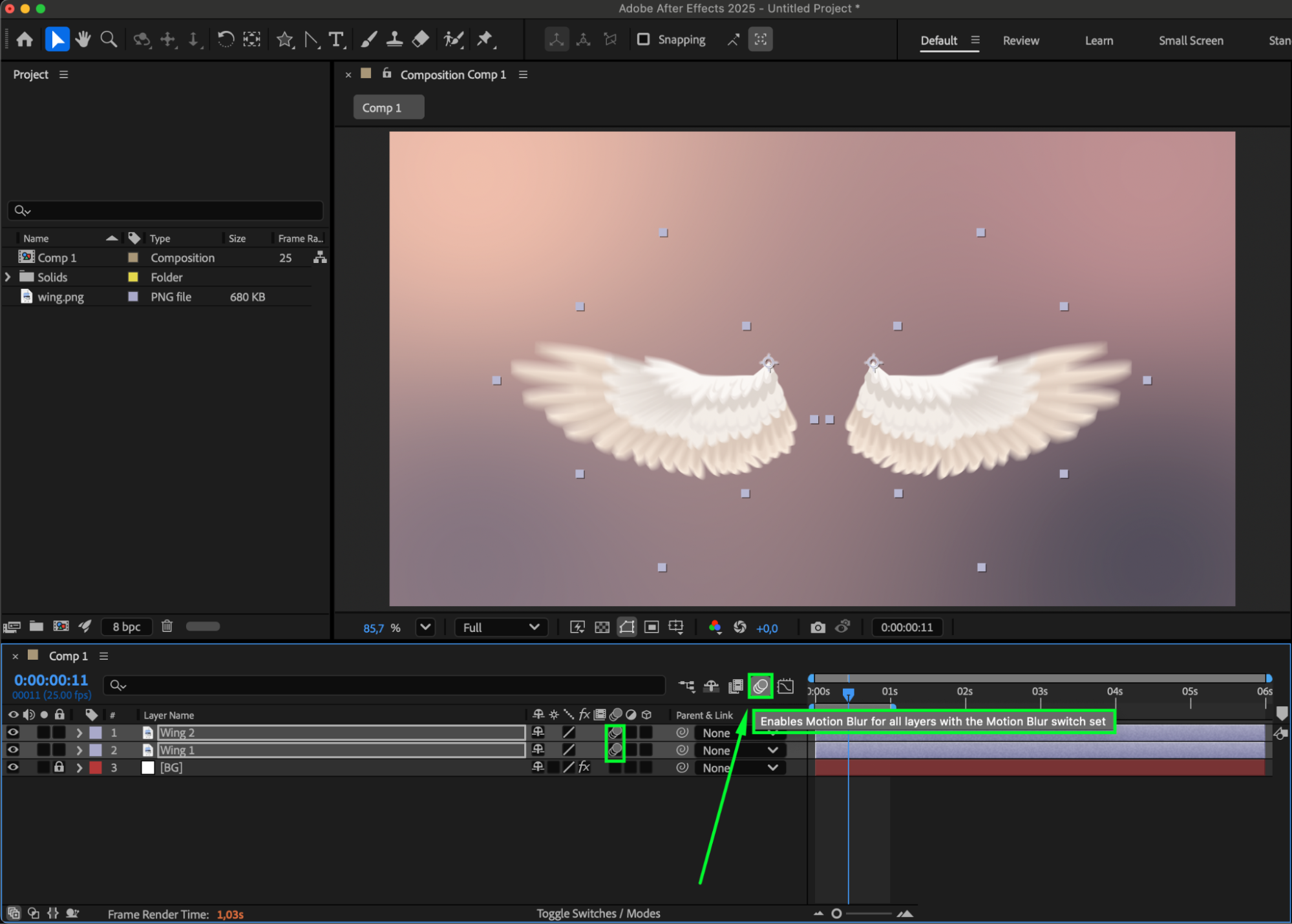Expand the Wing 2 layer properties
Image resolution: width=1292 pixels, height=924 pixels.
[79, 733]
